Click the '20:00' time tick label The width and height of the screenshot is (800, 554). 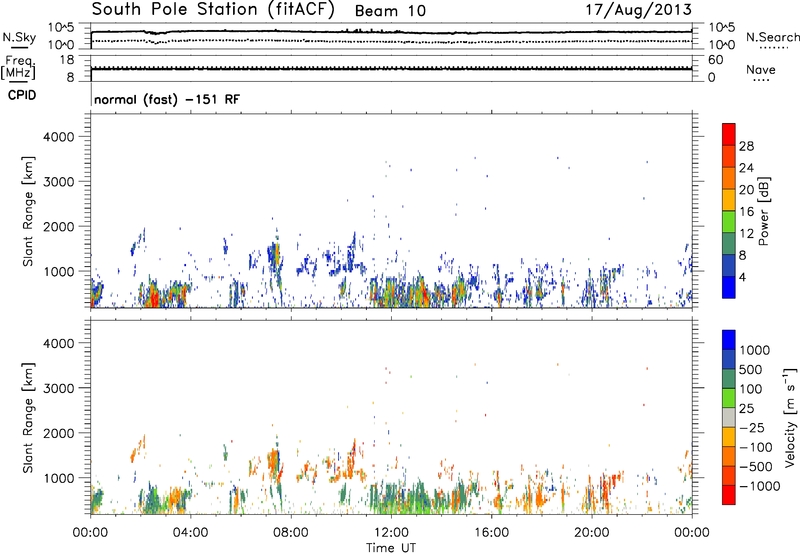click(x=591, y=533)
